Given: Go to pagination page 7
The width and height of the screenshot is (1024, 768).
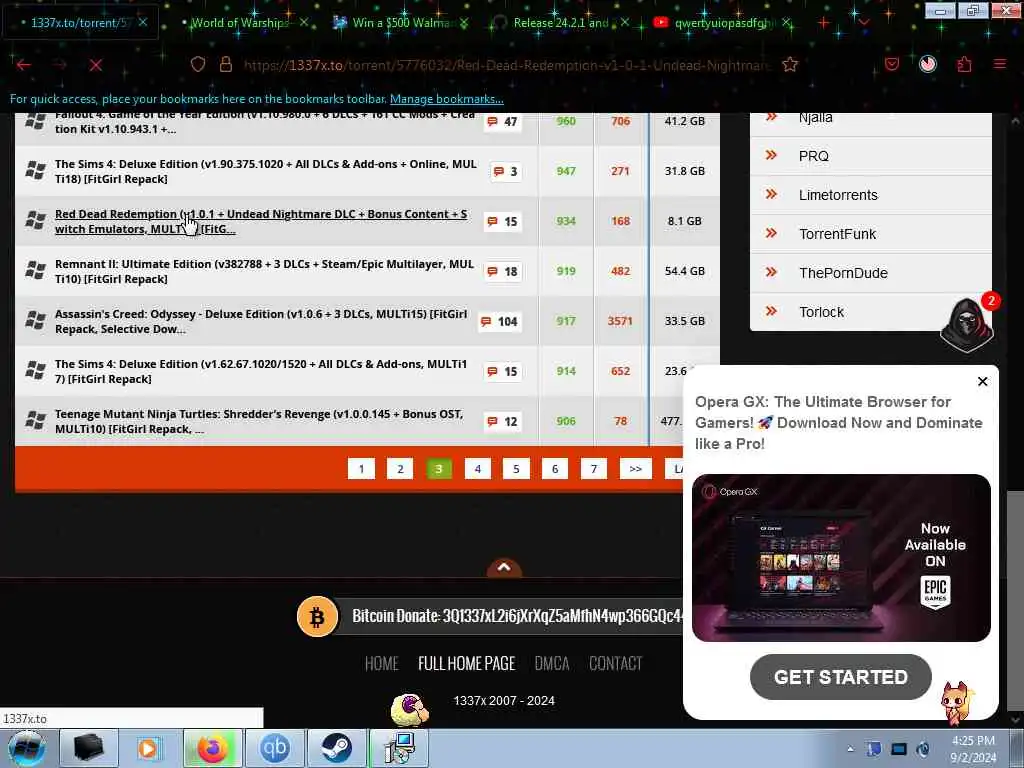Looking at the screenshot, I should (594, 468).
